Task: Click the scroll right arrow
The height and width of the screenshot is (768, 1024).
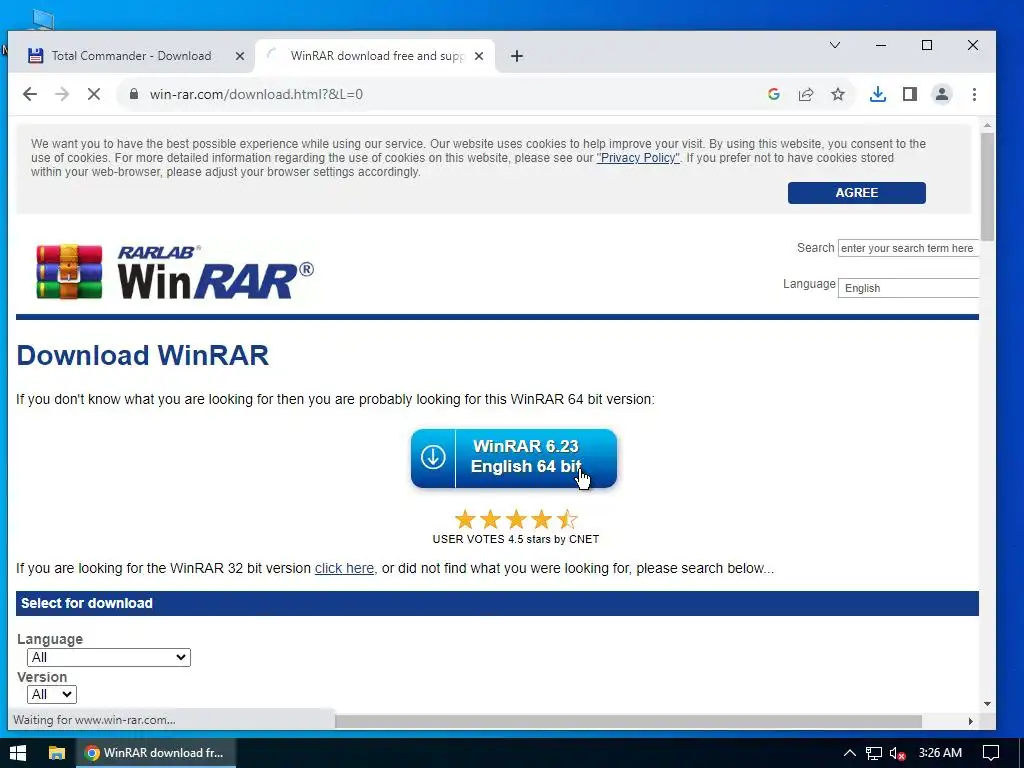Action: [971, 721]
